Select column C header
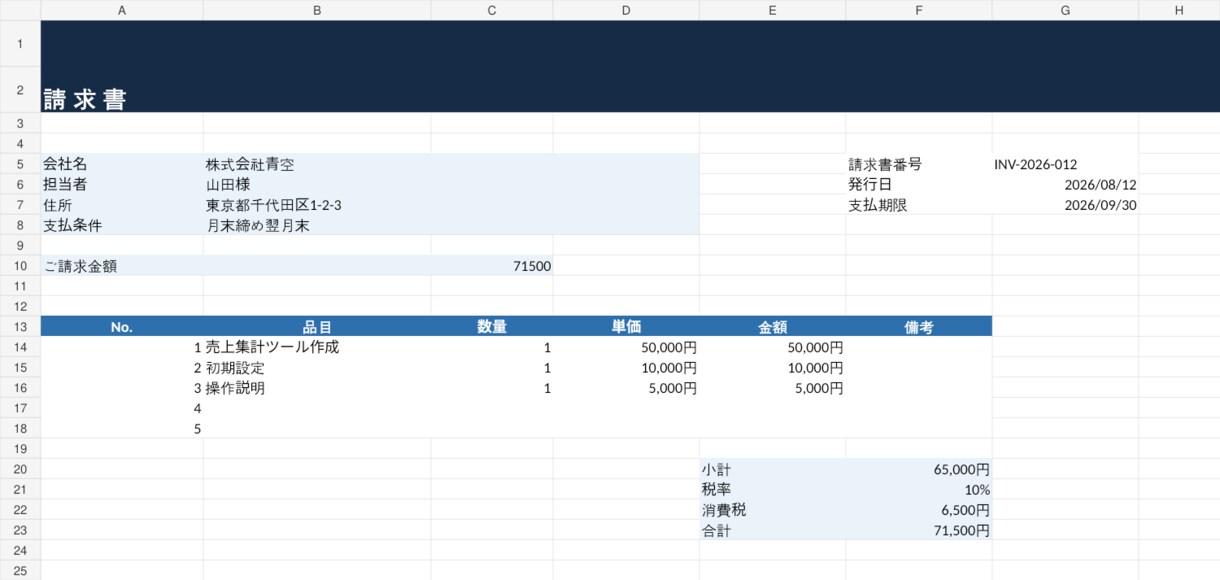The image size is (1220, 580). tap(492, 10)
